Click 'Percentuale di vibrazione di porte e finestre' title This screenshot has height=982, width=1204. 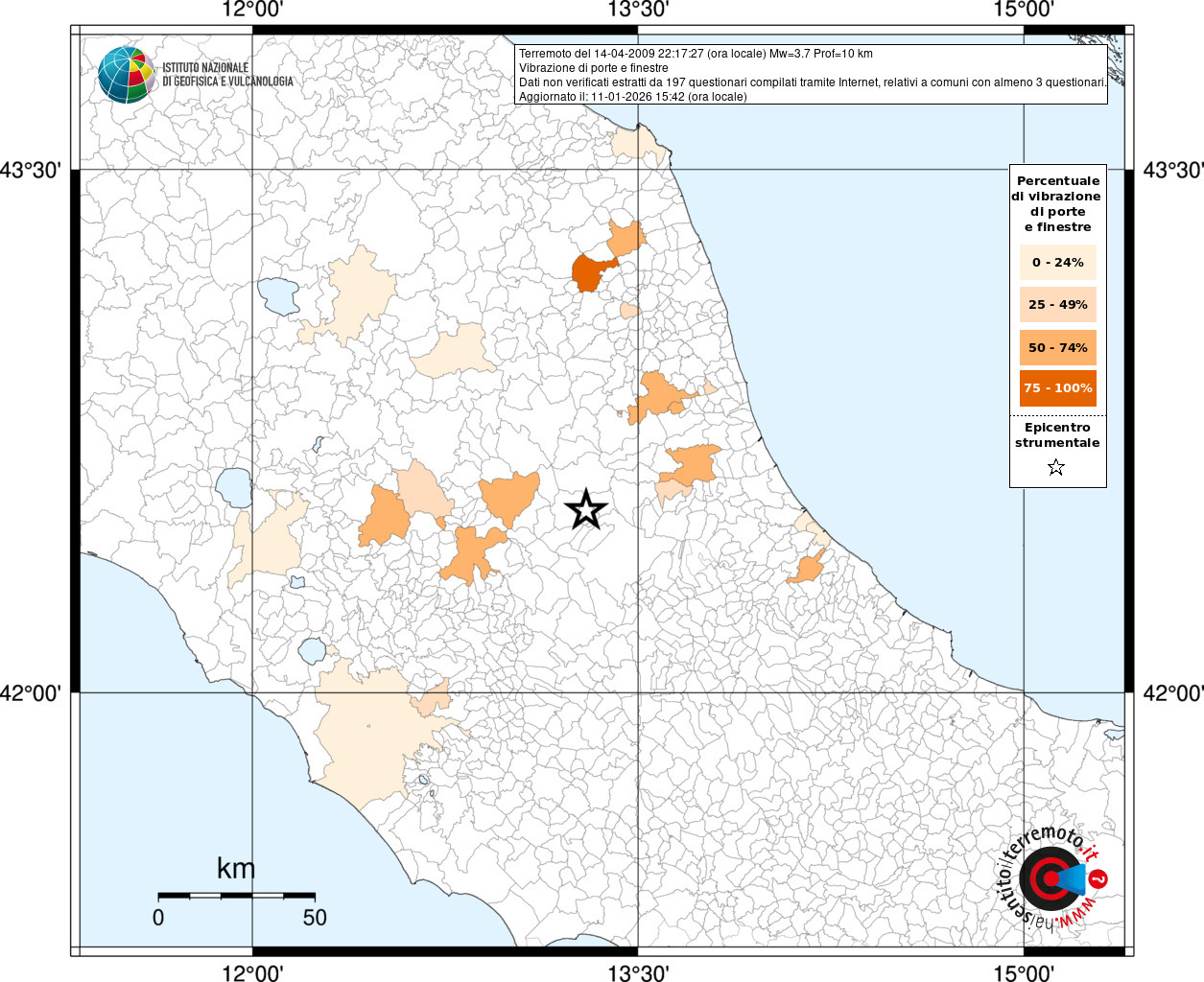pyautogui.click(x=1057, y=203)
